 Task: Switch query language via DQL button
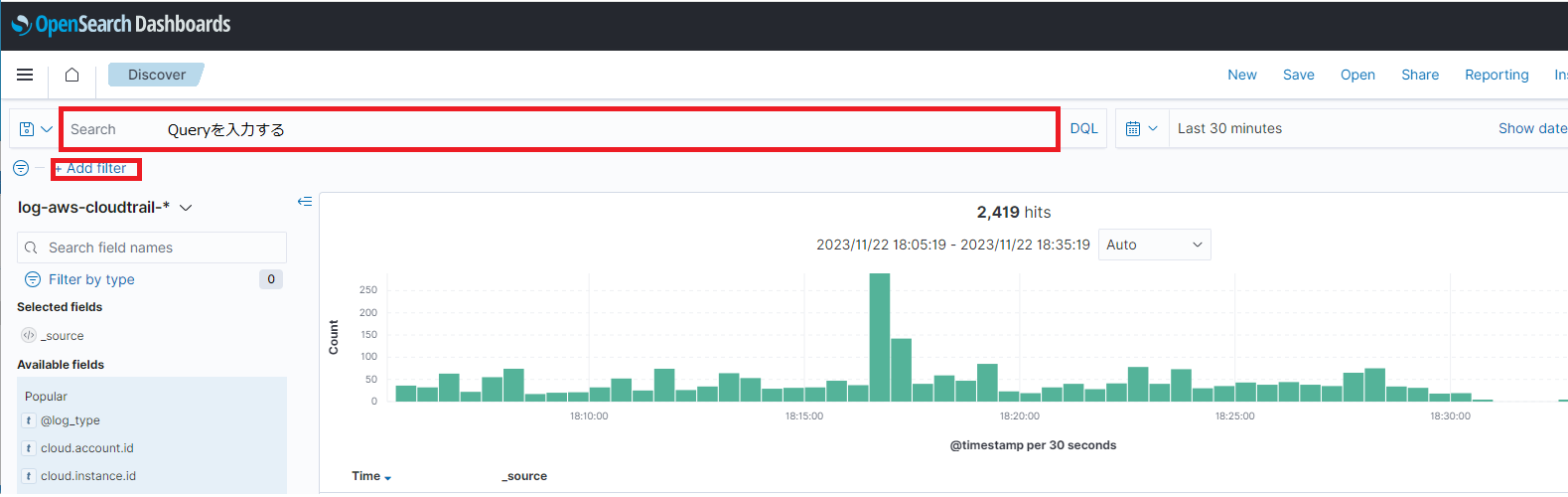pos(1083,128)
